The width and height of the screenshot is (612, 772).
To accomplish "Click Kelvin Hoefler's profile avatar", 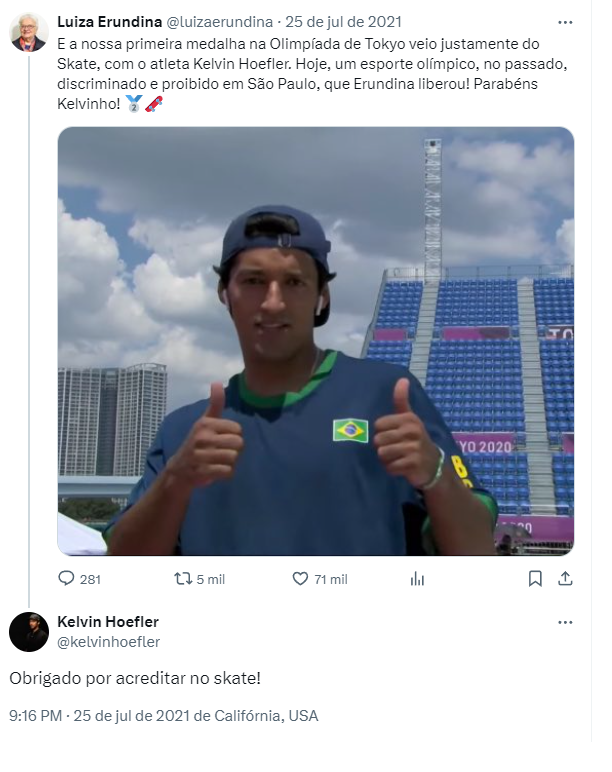I will tap(28, 631).
